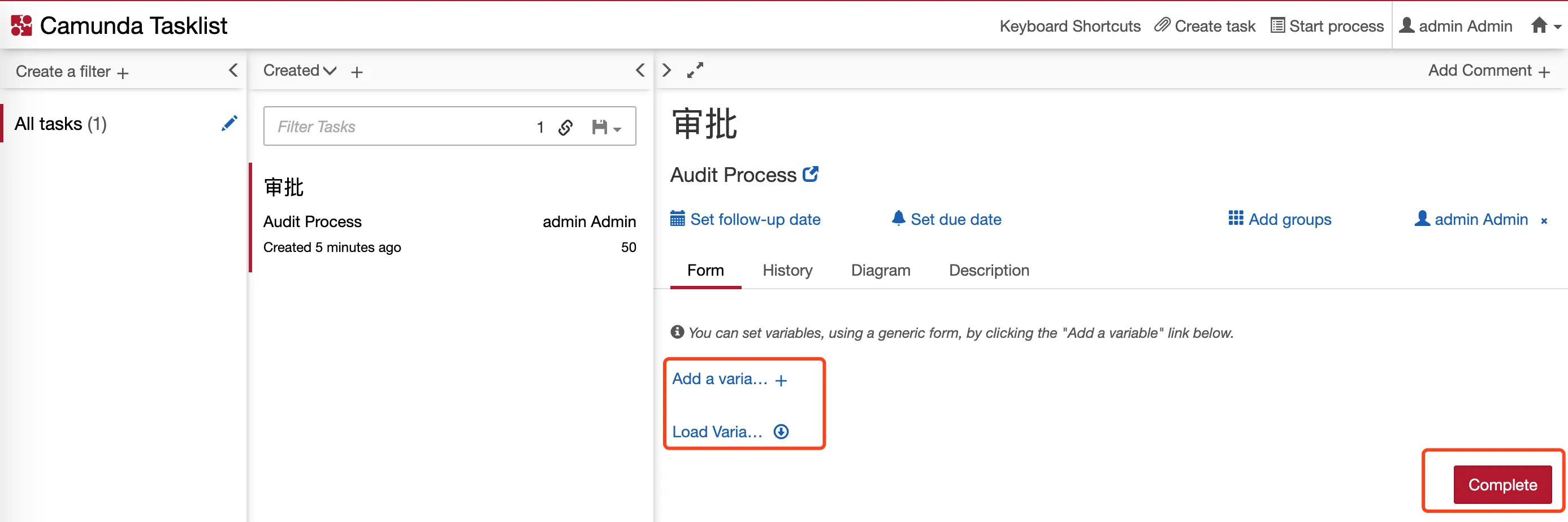Collapse the filter sidebar with the chevron

pos(234,71)
